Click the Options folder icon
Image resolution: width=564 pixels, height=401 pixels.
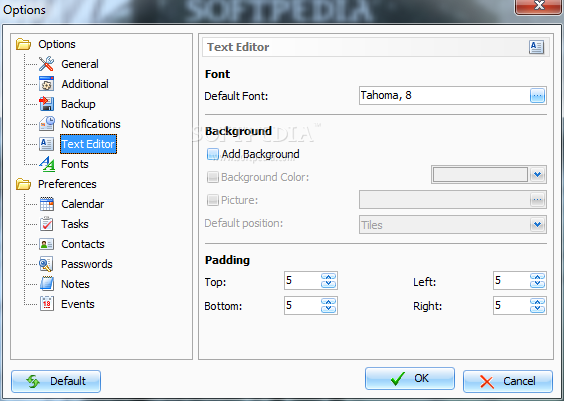pyautogui.click(x=23, y=44)
